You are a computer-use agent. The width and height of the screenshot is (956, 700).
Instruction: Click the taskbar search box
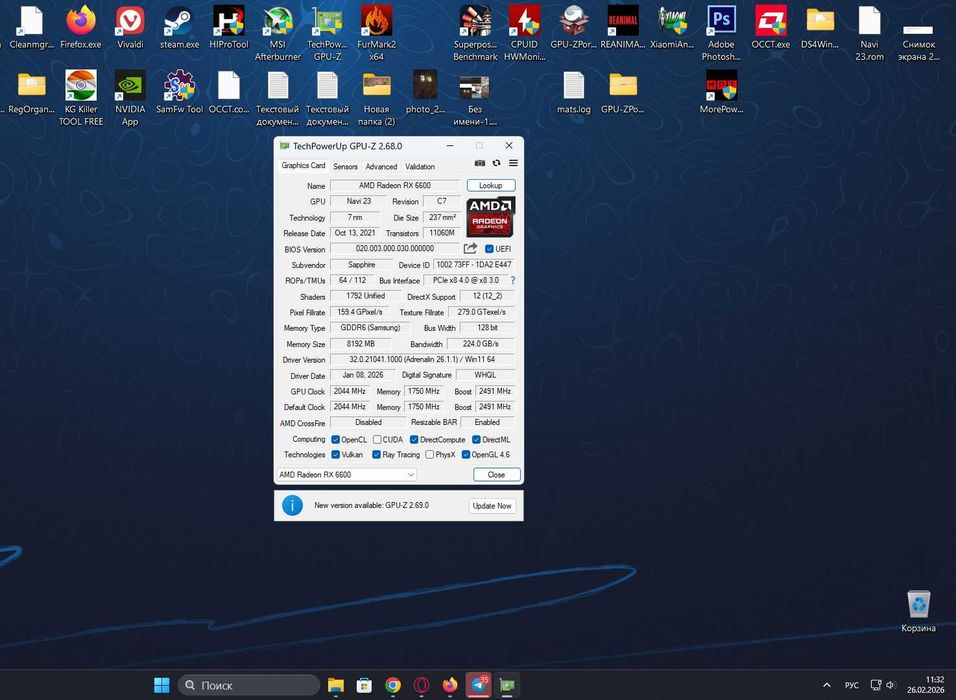pyautogui.click(x=249, y=685)
